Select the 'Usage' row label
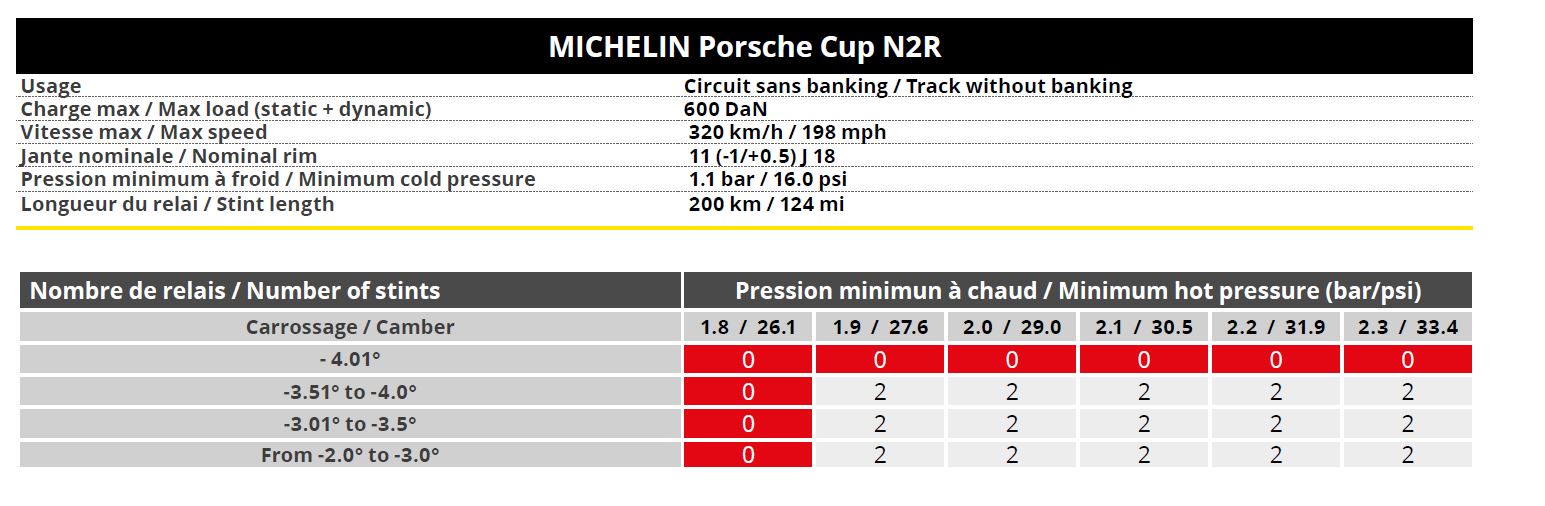Screen dimensions: 1545x506 [x=51, y=86]
